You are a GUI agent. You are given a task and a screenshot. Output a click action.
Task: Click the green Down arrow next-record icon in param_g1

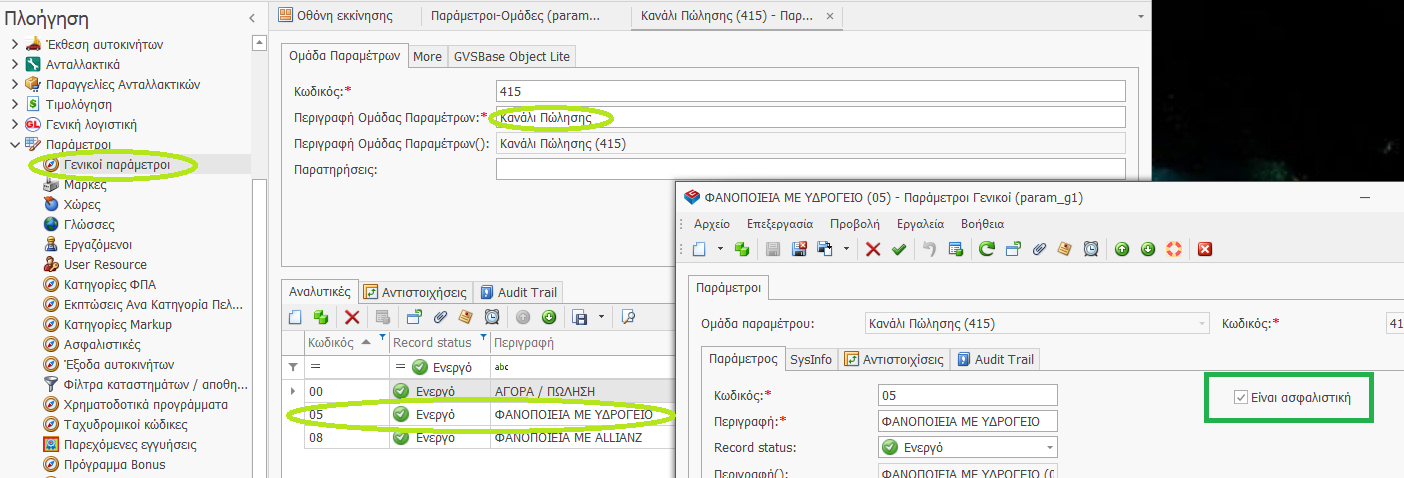tap(1148, 249)
